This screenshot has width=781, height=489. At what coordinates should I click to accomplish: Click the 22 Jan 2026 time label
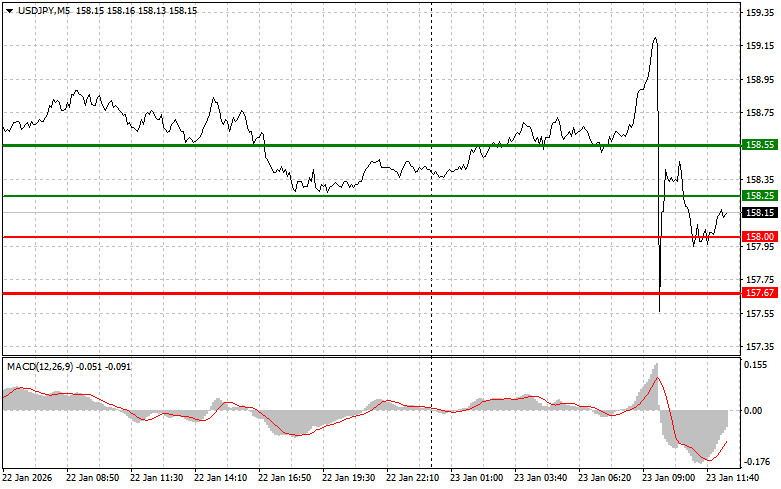tap(27, 478)
